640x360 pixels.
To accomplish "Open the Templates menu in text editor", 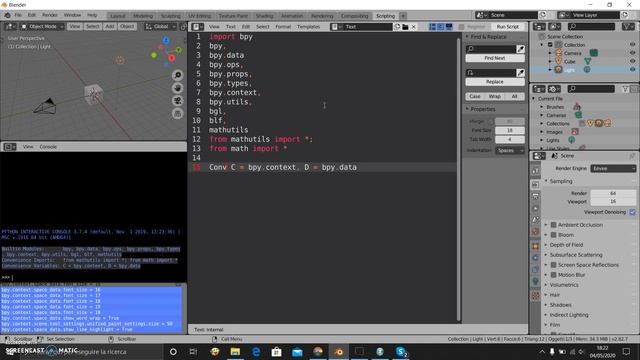I will coord(308,27).
